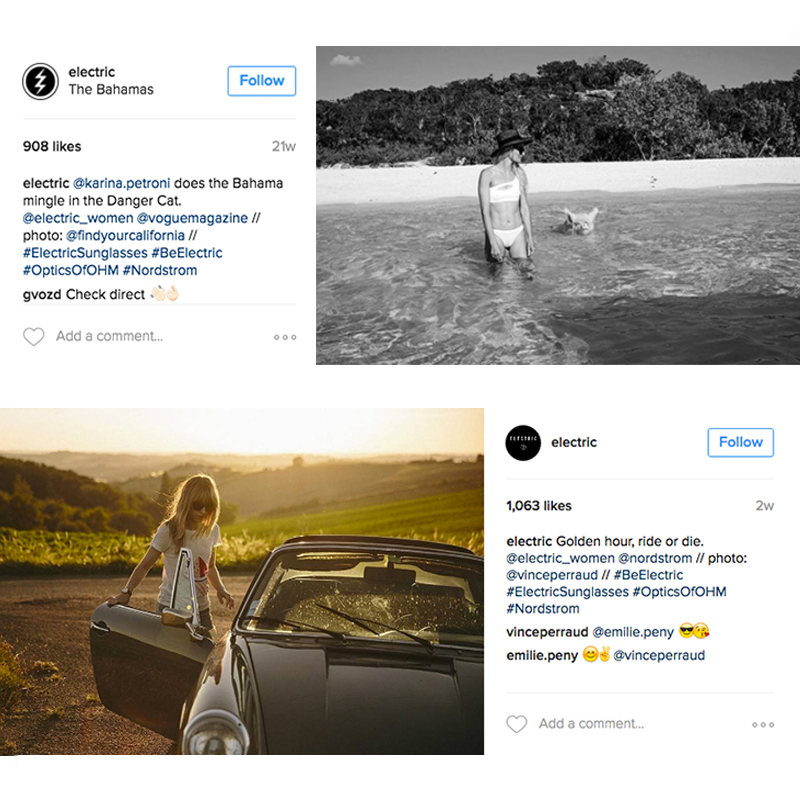Click the black electric avatar in second post
This screenshot has width=800, height=800.
click(x=523, y=442)
